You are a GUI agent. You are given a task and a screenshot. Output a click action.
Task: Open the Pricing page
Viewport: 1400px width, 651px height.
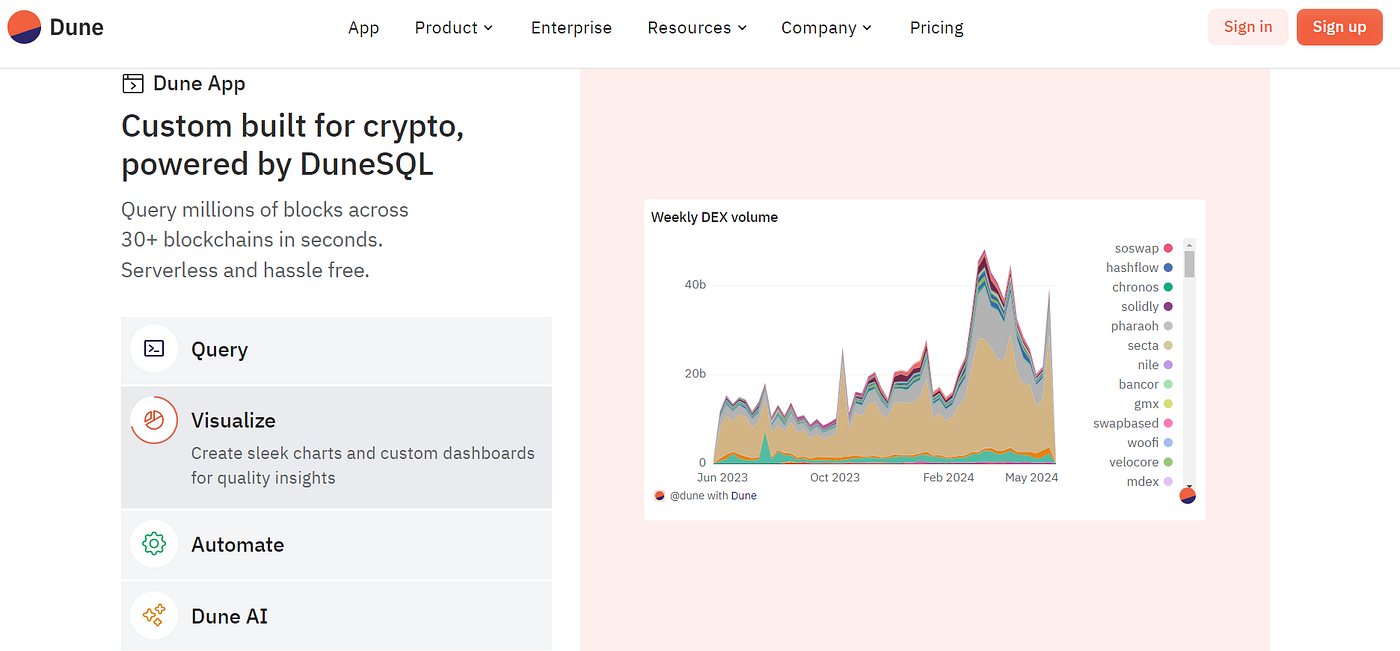[x=937, y=28]
